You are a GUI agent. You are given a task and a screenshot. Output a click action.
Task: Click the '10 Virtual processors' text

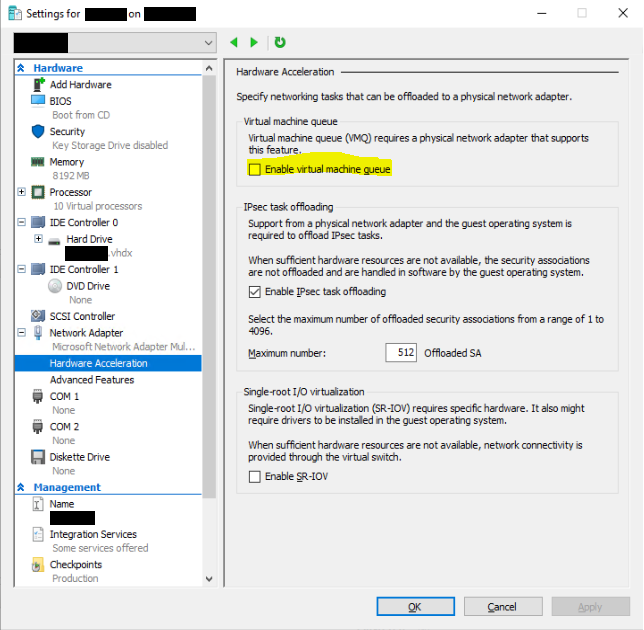coord(98,206)
